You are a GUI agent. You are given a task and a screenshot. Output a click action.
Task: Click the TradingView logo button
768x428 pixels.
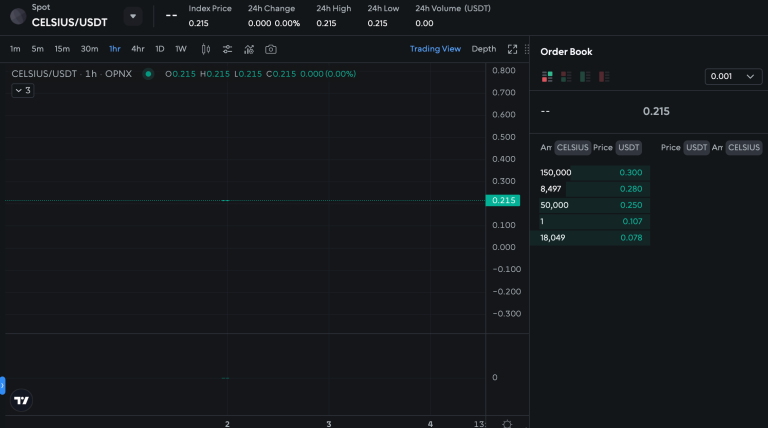tap(21, 401)
